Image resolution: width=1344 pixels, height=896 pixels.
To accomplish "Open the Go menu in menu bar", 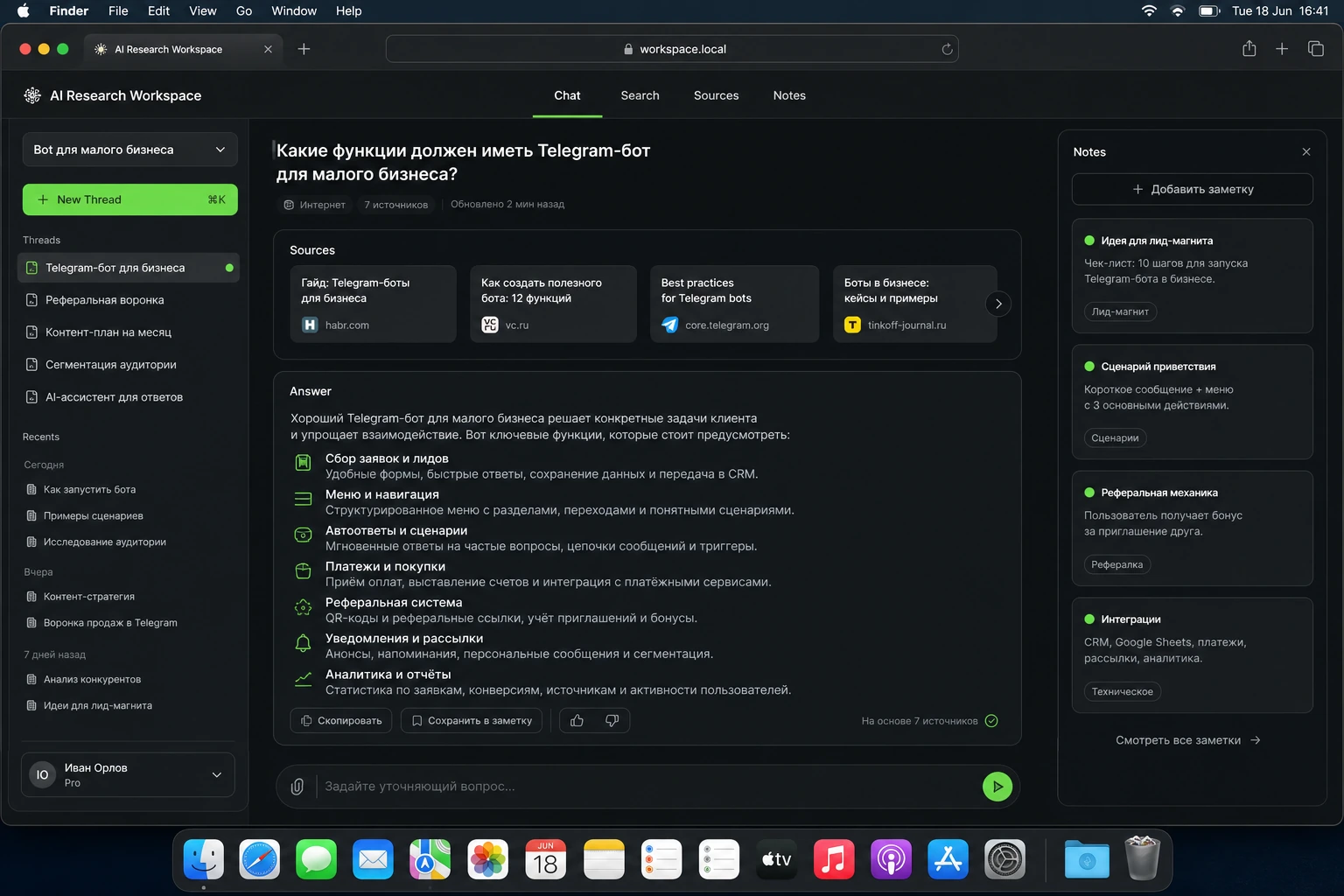I will pos(244,10).
